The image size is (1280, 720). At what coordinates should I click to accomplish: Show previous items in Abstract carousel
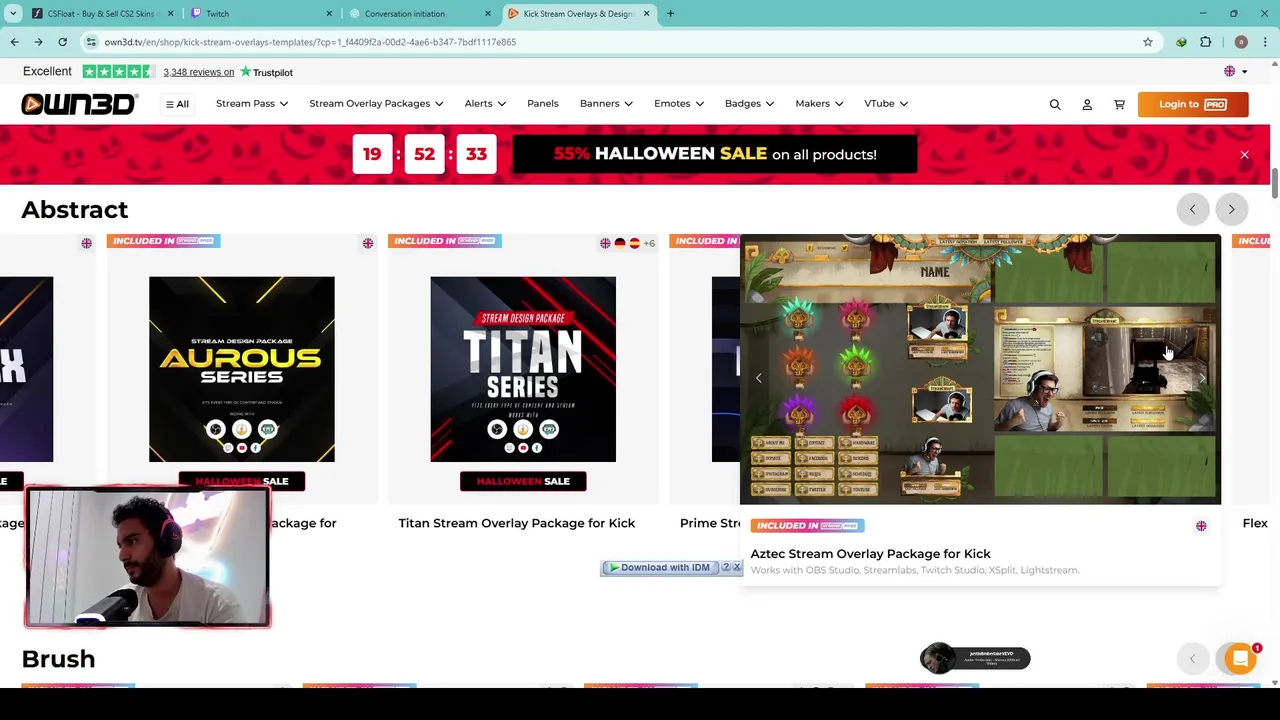[1192, 209]
